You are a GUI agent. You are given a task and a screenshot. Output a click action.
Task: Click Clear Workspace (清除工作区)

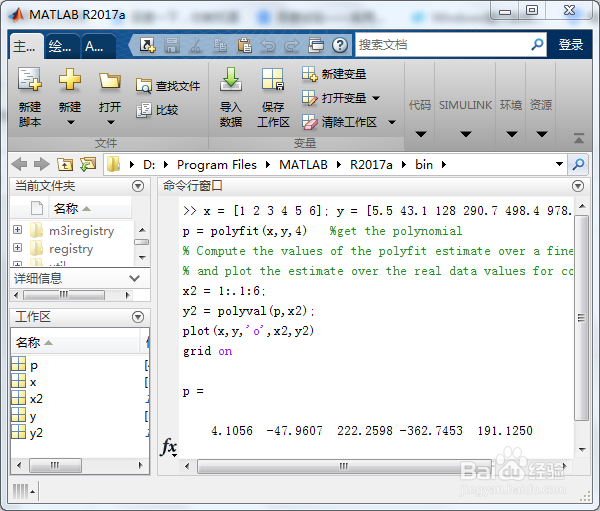(x=339, y=122)
